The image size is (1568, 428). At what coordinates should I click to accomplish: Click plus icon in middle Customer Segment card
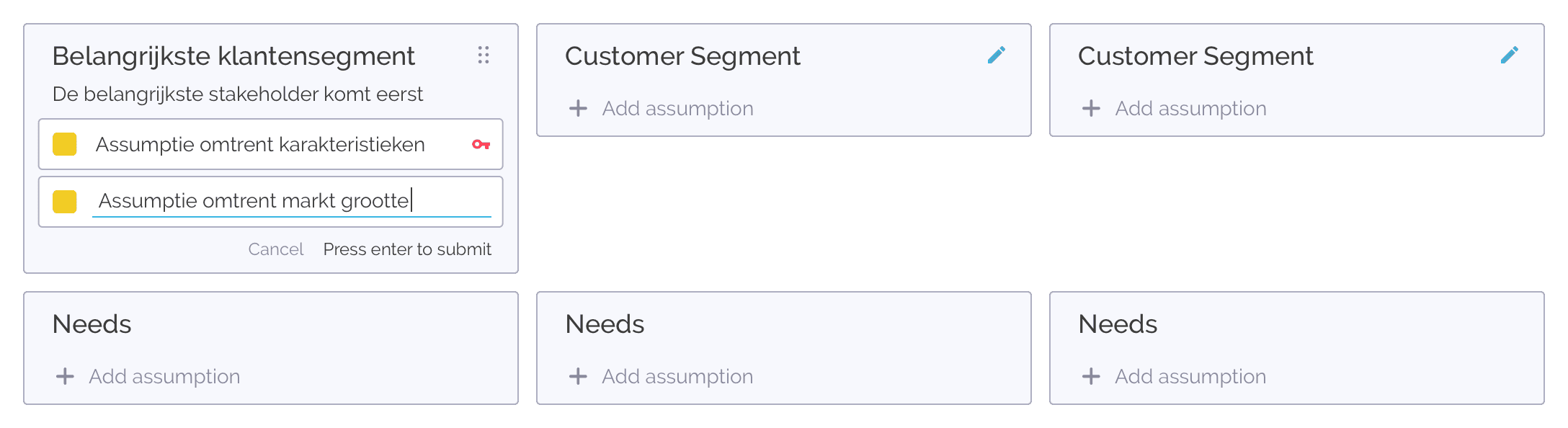pyautogui.click(x=578, y=108)
